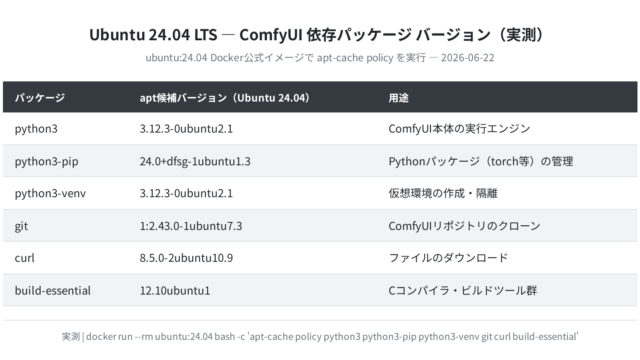Click the title 'Ubuntu 24.04 LTS — ComfyUI 依存パッケージ バージョン'
This screenshot has height=360, width=640.
point(316,35)
